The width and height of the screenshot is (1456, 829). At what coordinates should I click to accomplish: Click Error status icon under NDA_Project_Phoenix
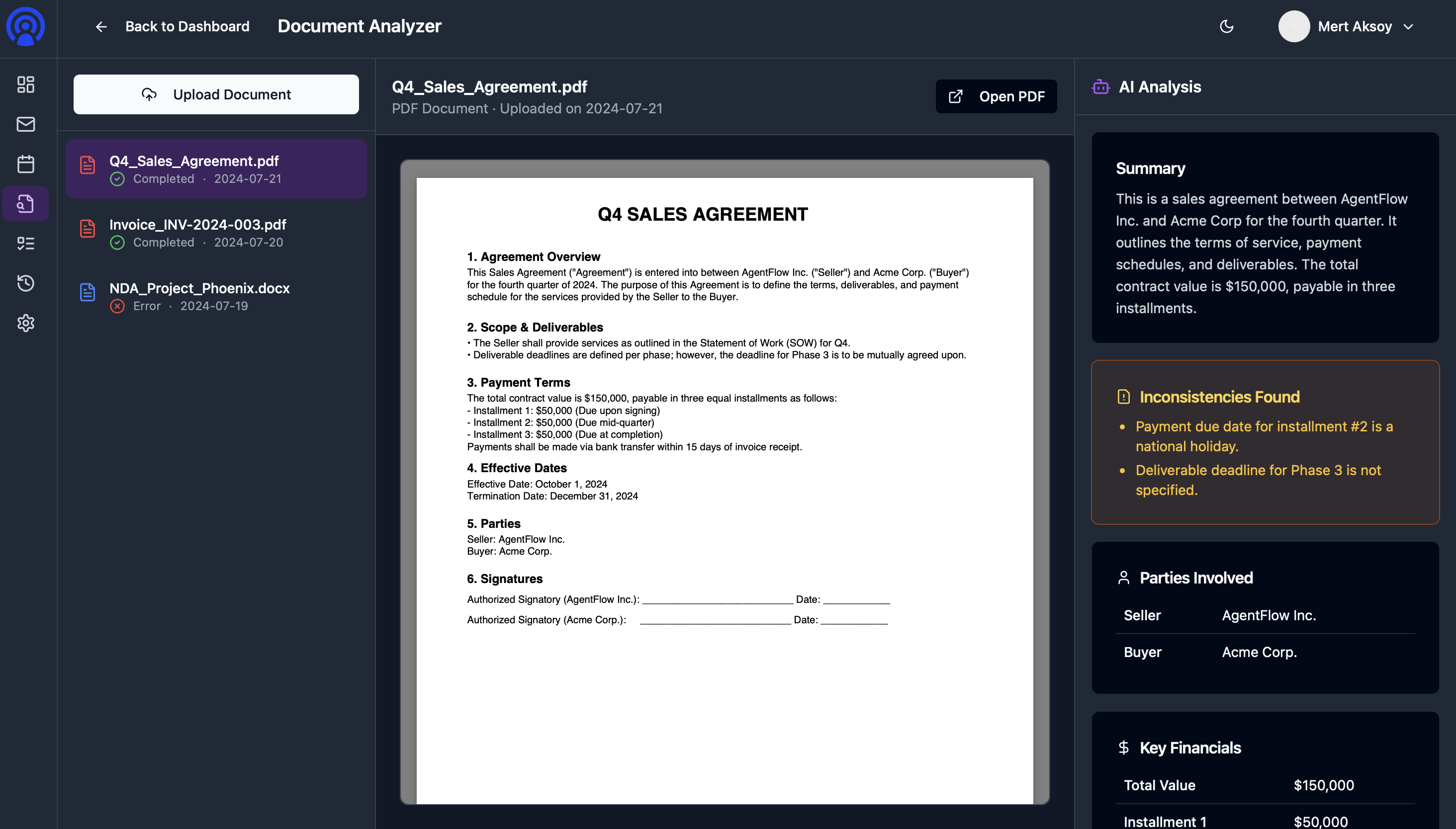(x=117, y=306)
